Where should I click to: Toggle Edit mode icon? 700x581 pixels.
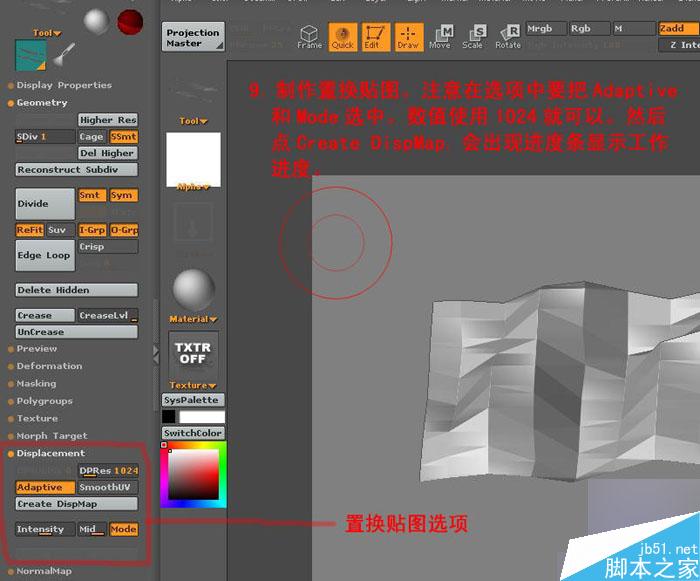tap(375, 37)
